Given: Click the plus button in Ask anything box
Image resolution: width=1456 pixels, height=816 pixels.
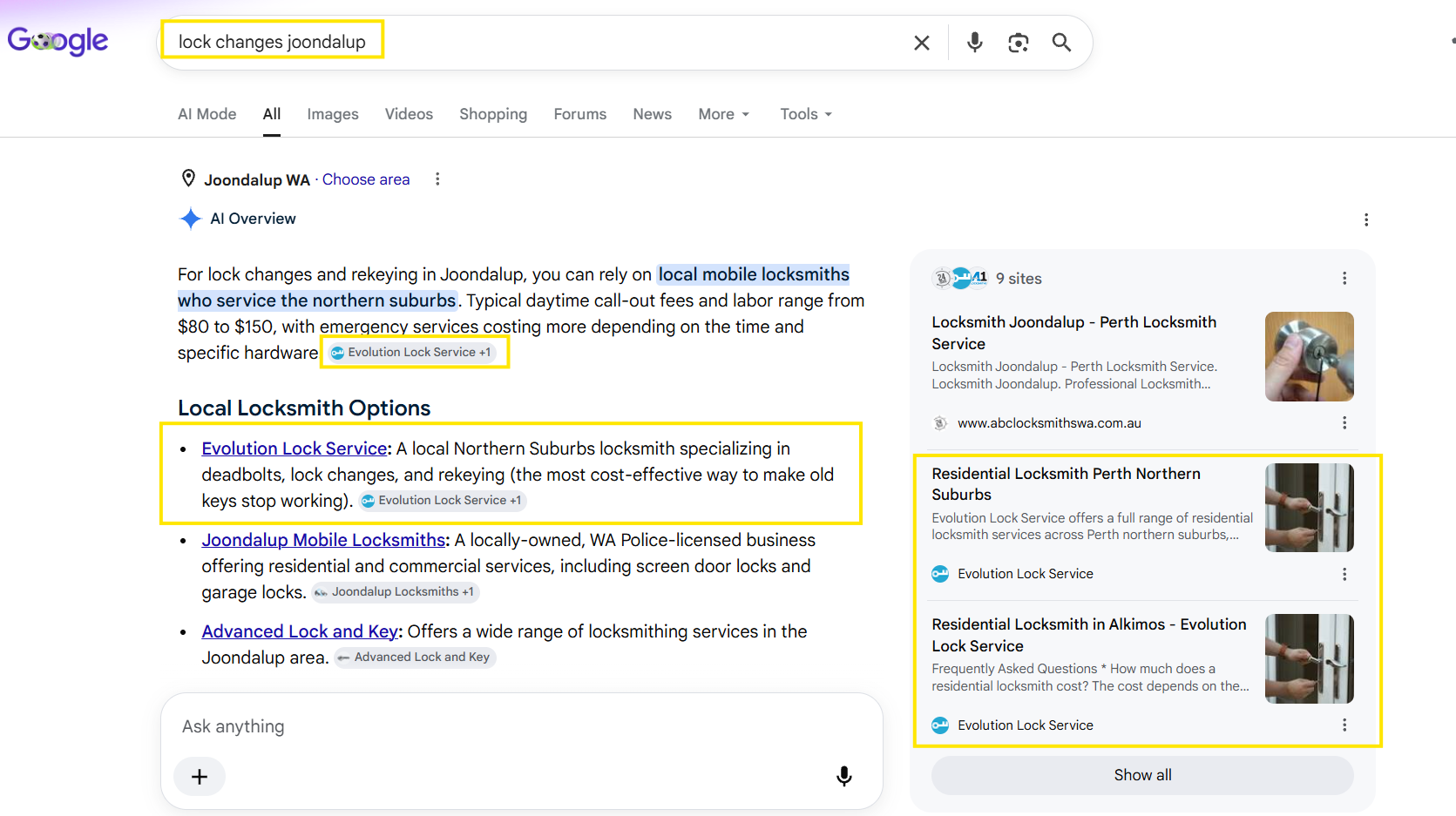Looking at the screenshot, I should (x=200, y=776).
